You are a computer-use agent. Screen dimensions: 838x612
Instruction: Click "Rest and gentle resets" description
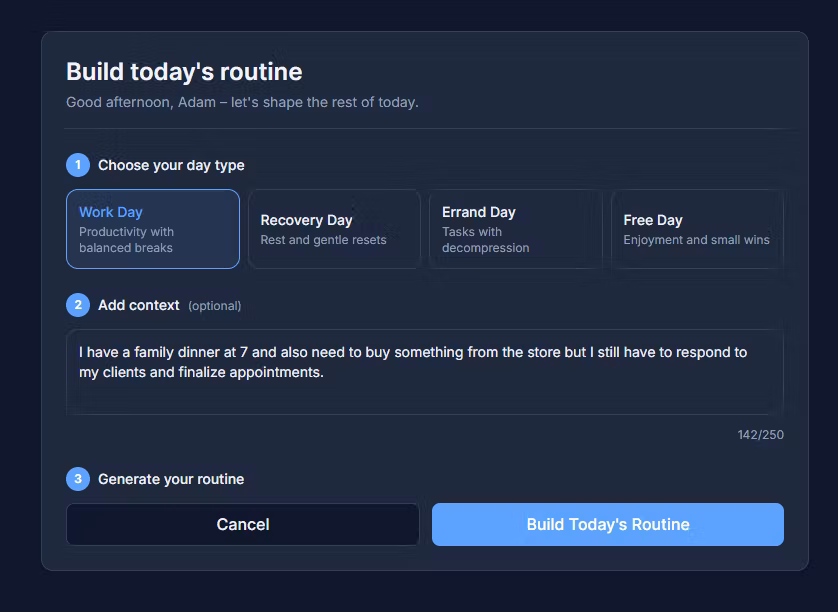323,240
